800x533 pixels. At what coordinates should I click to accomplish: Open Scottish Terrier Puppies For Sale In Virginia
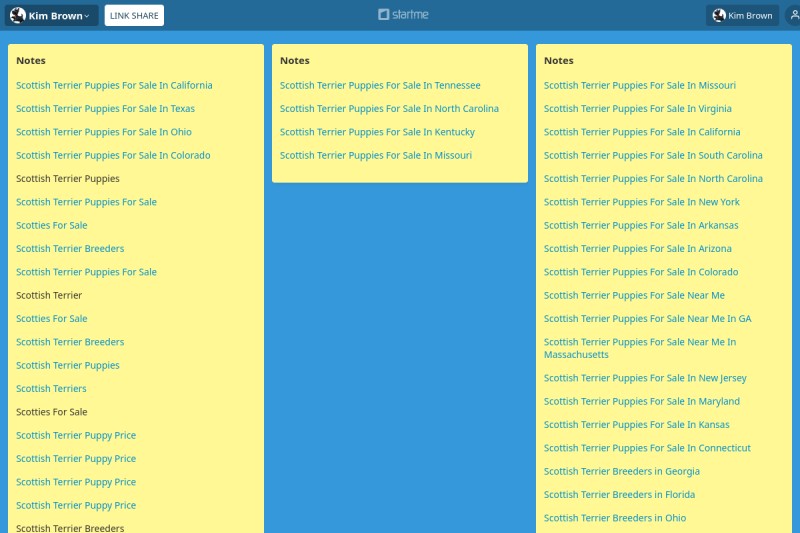pos(637,109)
